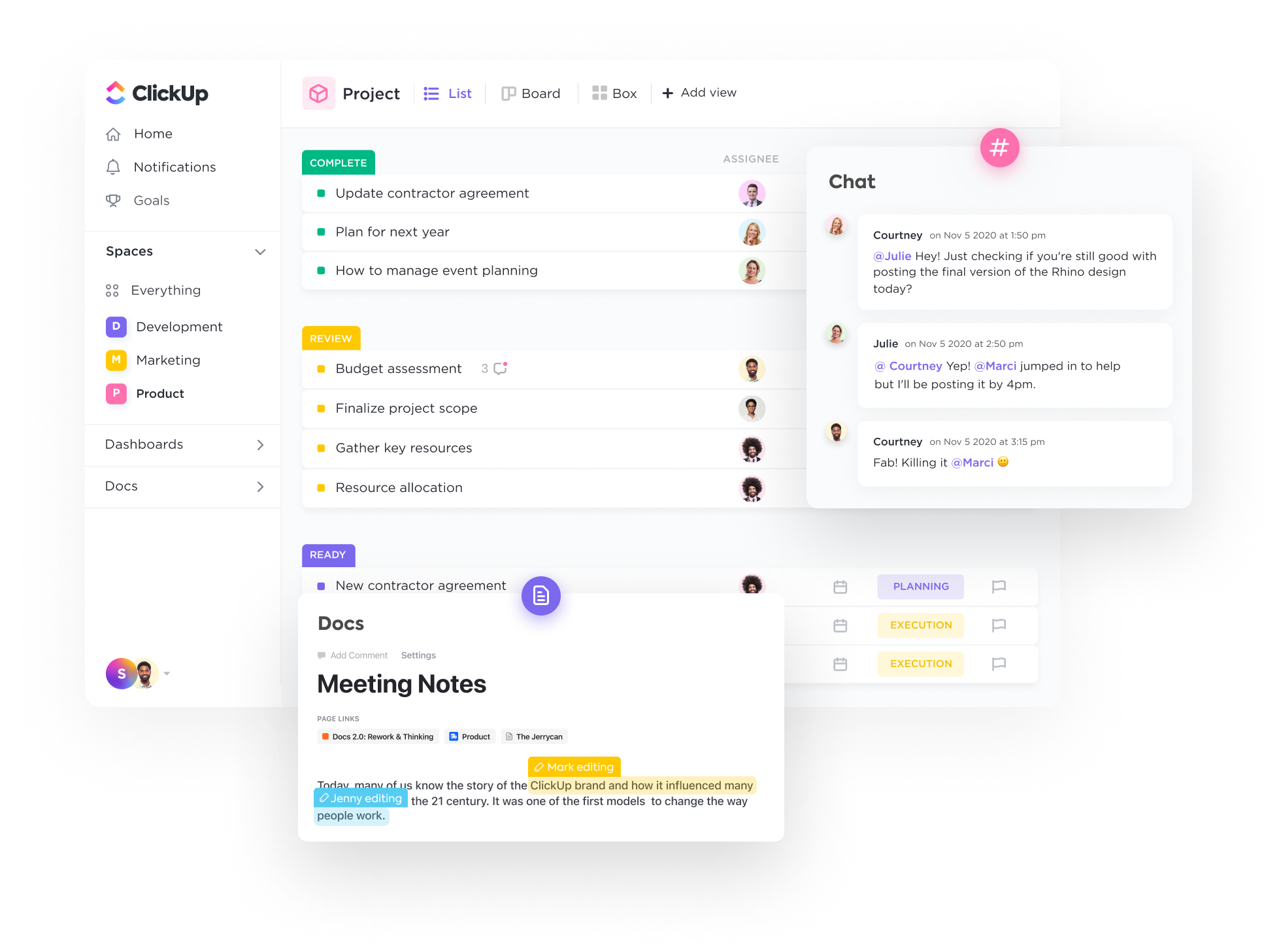Navigate to Goals section
1264x952 pixels.
[151, 199]
